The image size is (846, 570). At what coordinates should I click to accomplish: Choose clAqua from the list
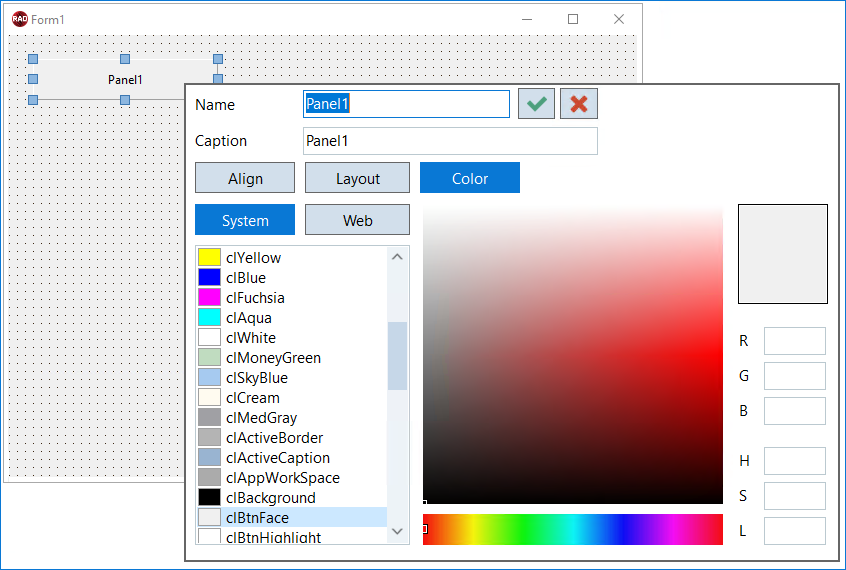click(292, 317)
